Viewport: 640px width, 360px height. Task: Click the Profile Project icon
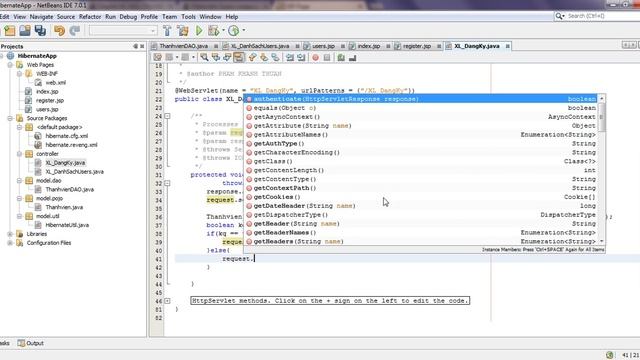tap(233, 31)
